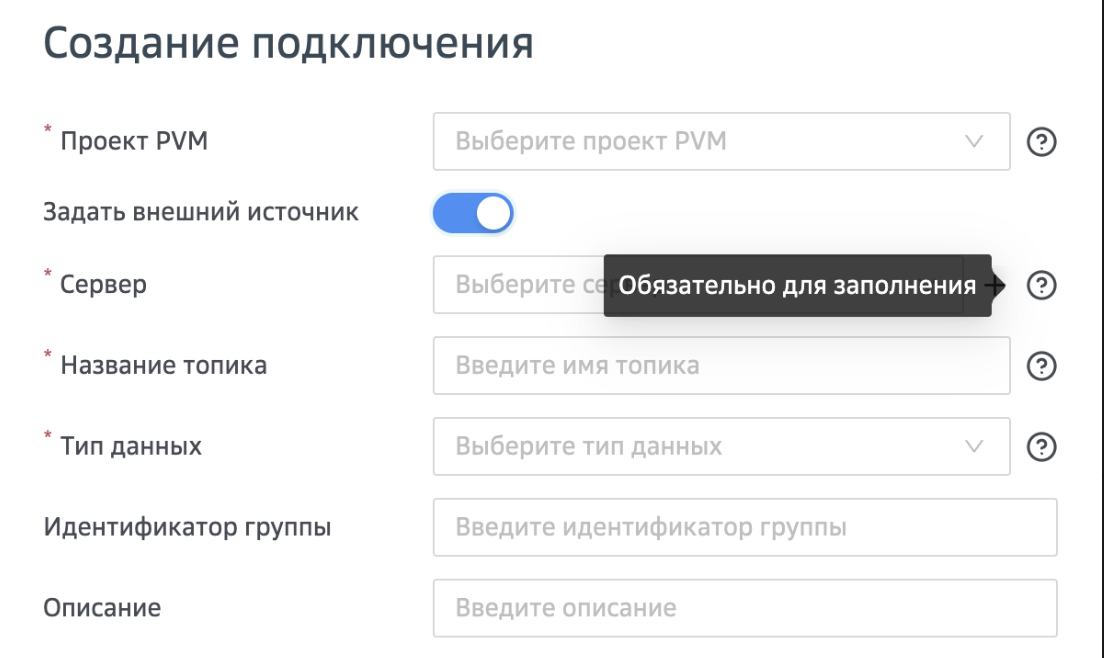Open the Выберите проект PVM dropdown
The width and height of the screenshot is (1104, 658).
[x=700, y=141]
